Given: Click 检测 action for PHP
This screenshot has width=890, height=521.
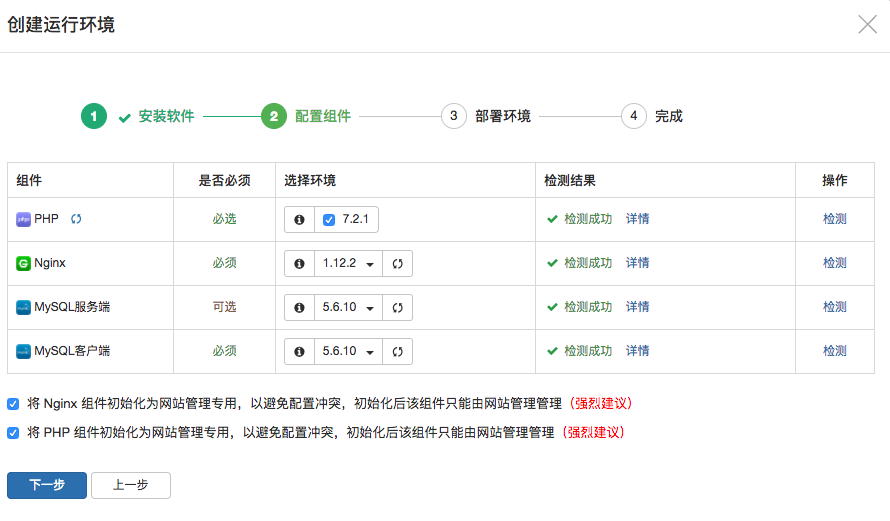Looking at the screenshot, I should tap(835, 219).
